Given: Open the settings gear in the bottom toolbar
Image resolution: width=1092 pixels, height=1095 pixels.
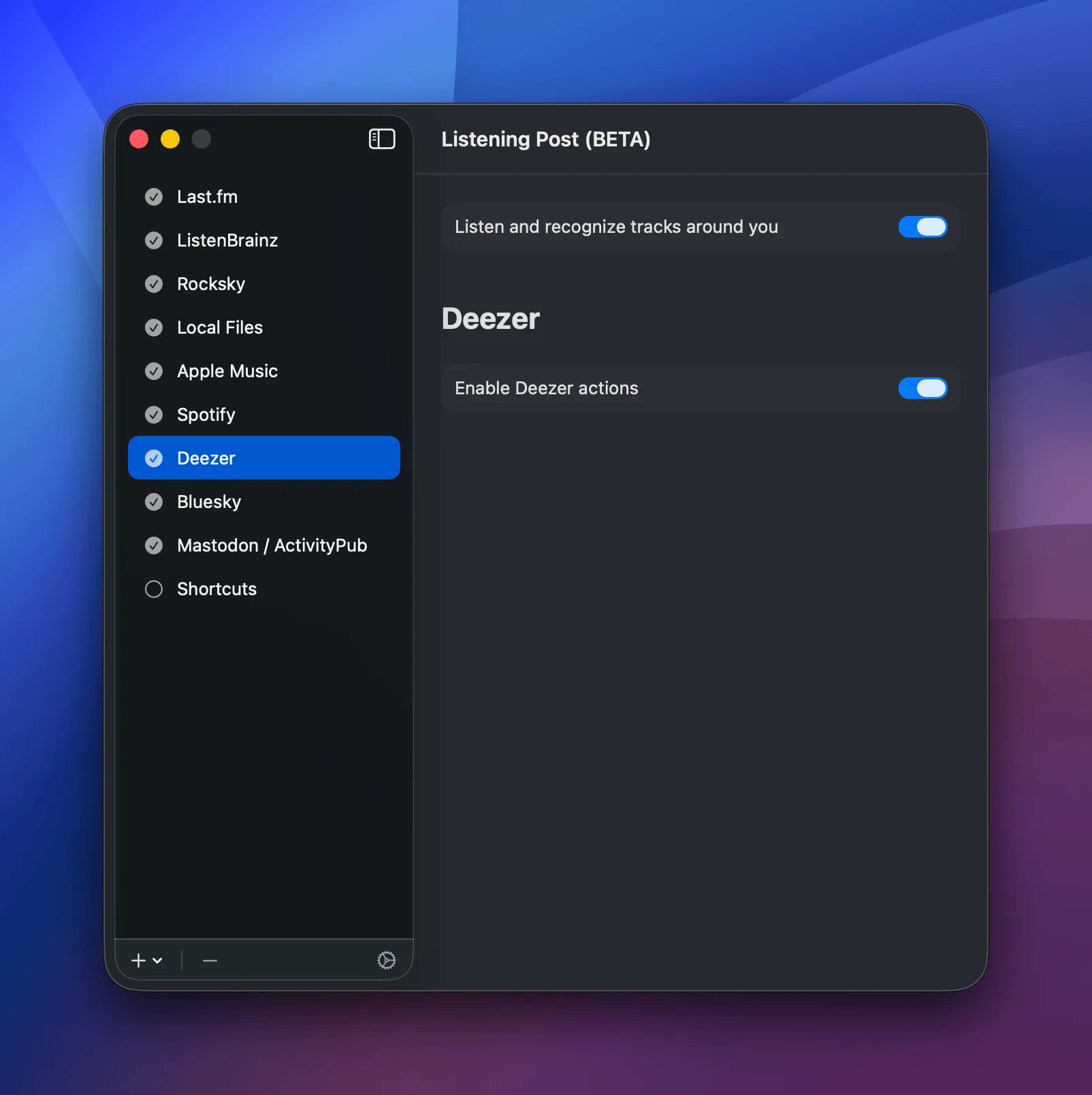Looking at the screenshot, I should pyautogui.click(x=387, y=961).
